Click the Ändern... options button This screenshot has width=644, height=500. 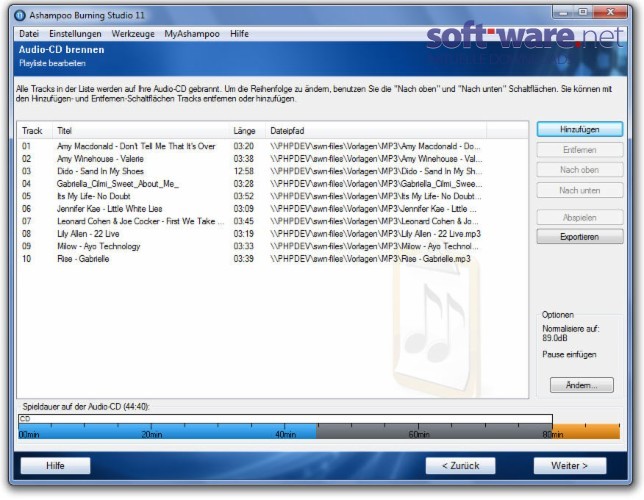point(582,385)
